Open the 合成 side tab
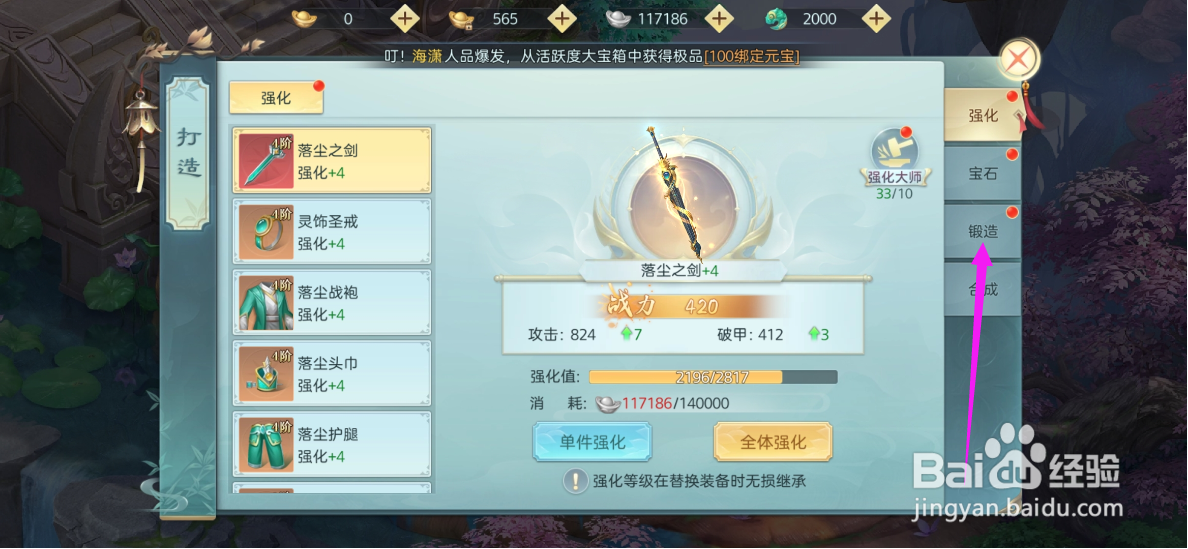Screen dimensions: 1188x549 983,289
